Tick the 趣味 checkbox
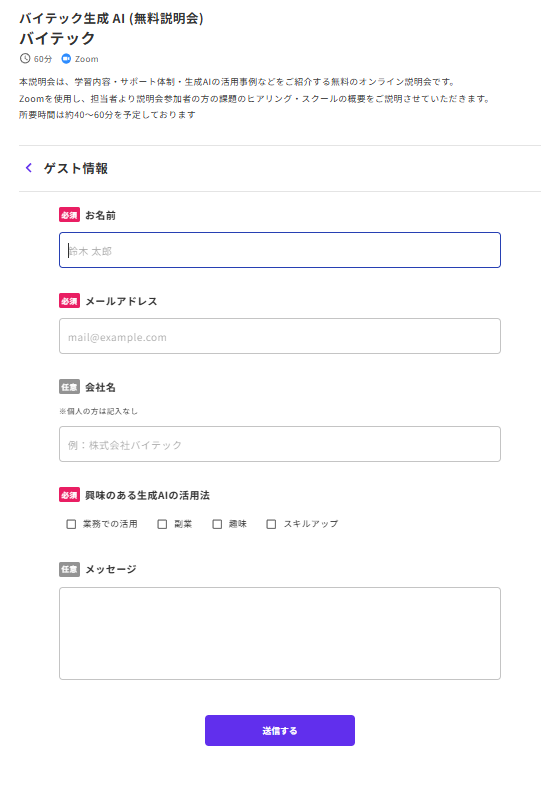Image resolution: width=557 pixels, height=811 pixels. (217, 524)
